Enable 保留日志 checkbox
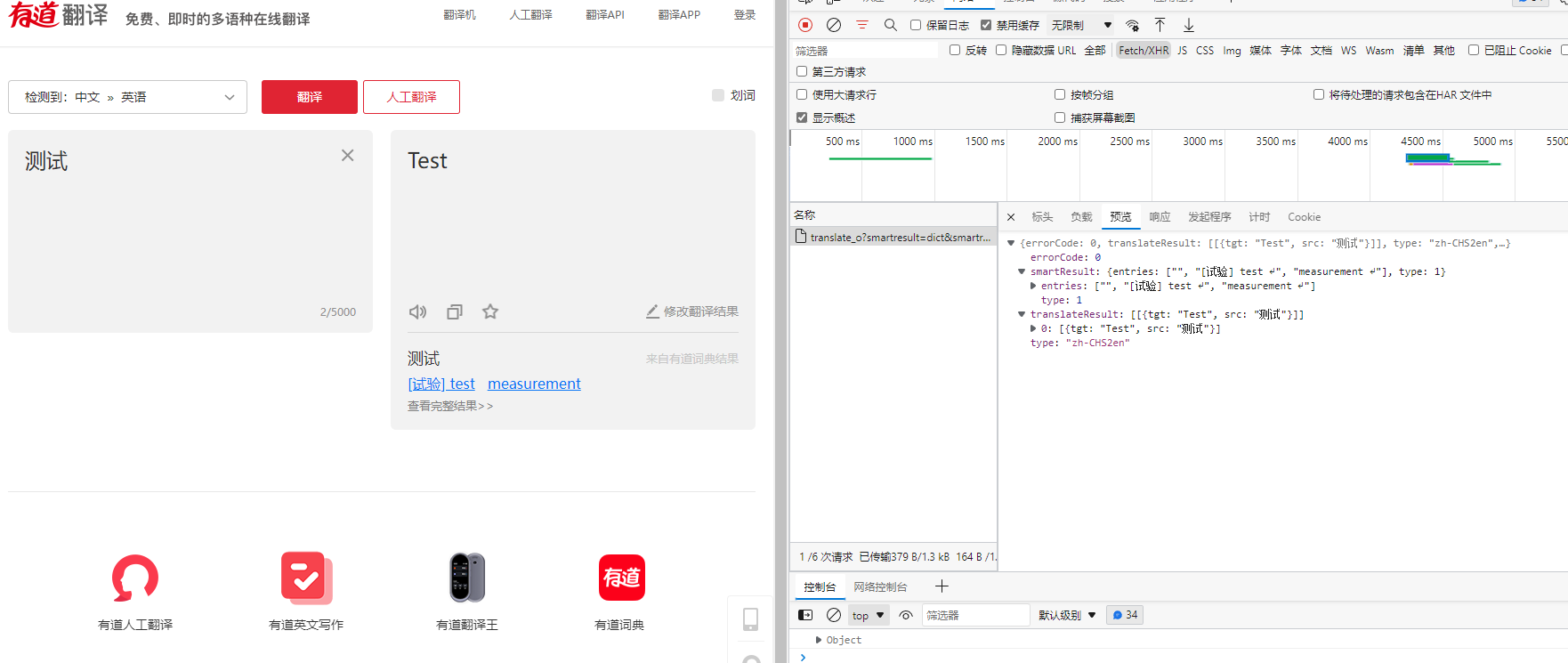The width and height of the screenshot is (1568, 663). pyautogui.click(x=916, y=25)
